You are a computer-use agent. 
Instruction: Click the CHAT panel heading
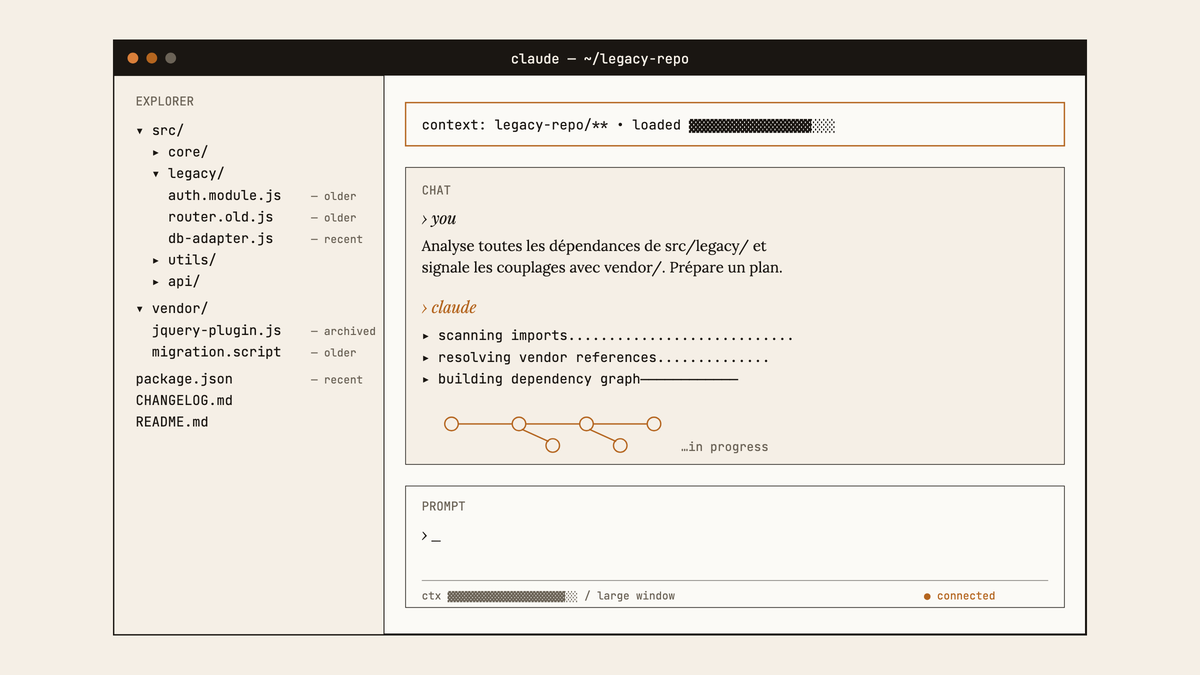coord(436,190)
